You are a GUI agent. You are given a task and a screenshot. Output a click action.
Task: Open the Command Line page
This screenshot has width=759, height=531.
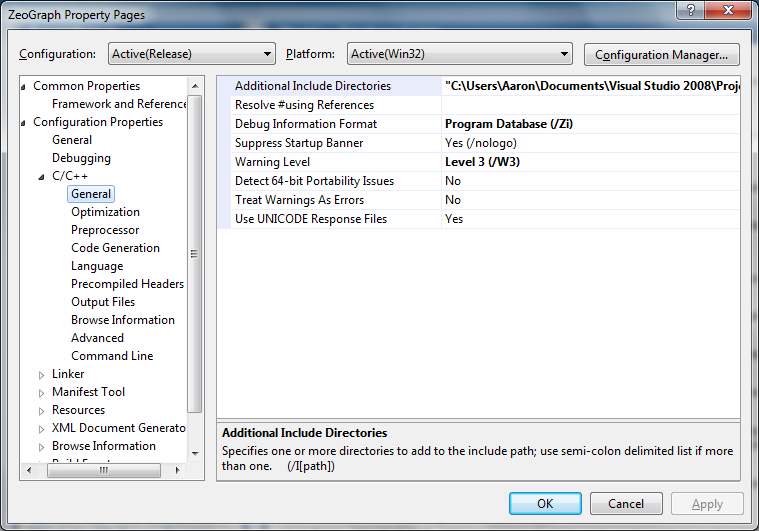point(112,356)
